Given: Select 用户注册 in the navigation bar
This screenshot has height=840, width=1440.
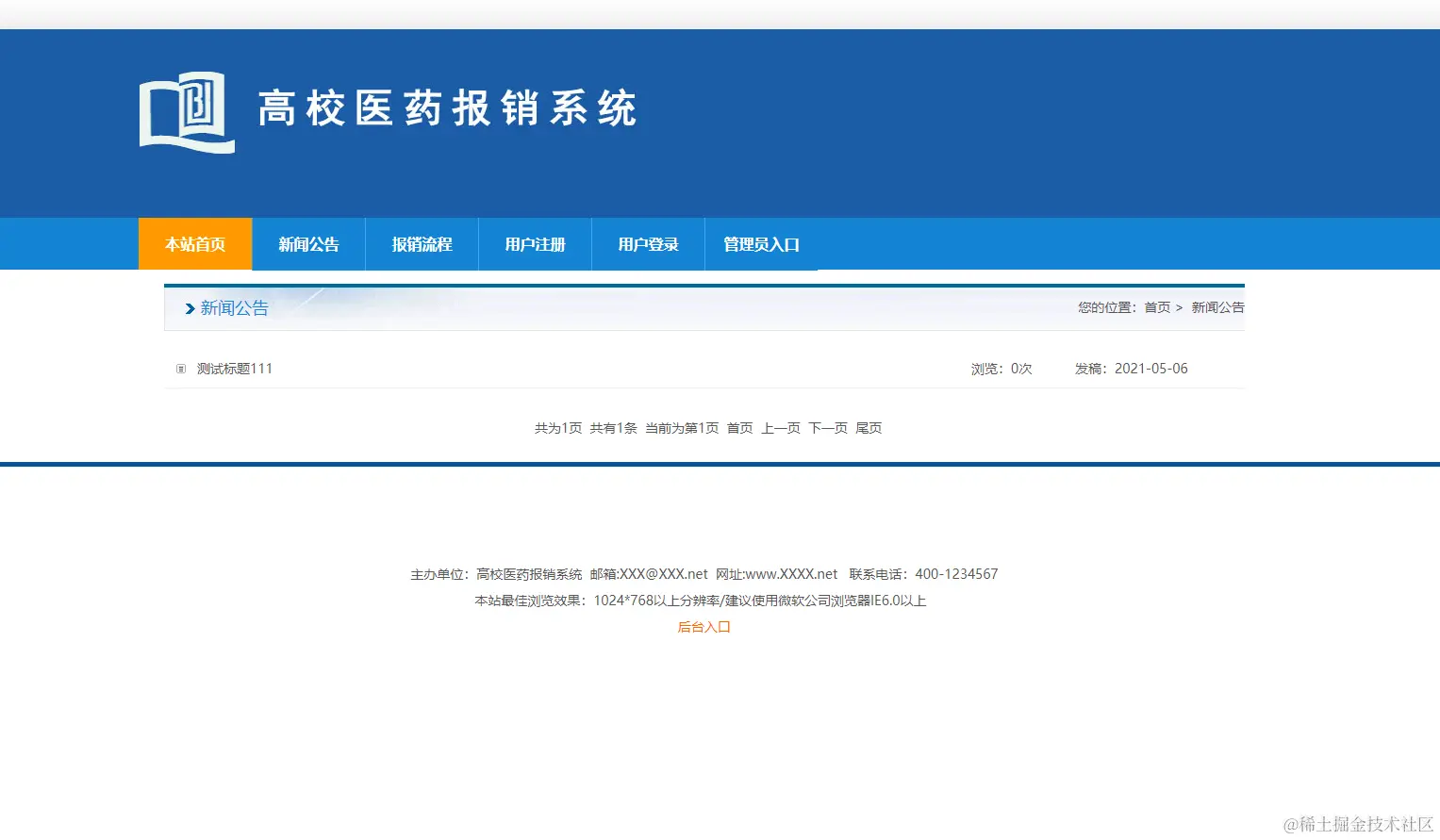Looking at the screenshot, I should pyautogui.click(x=535, y=244).
